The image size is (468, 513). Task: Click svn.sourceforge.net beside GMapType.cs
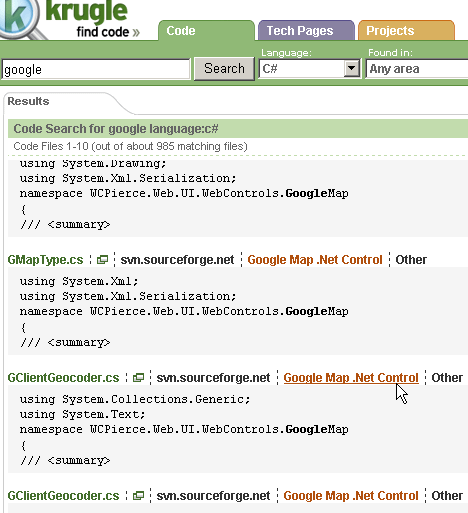[x=177, y=260]
